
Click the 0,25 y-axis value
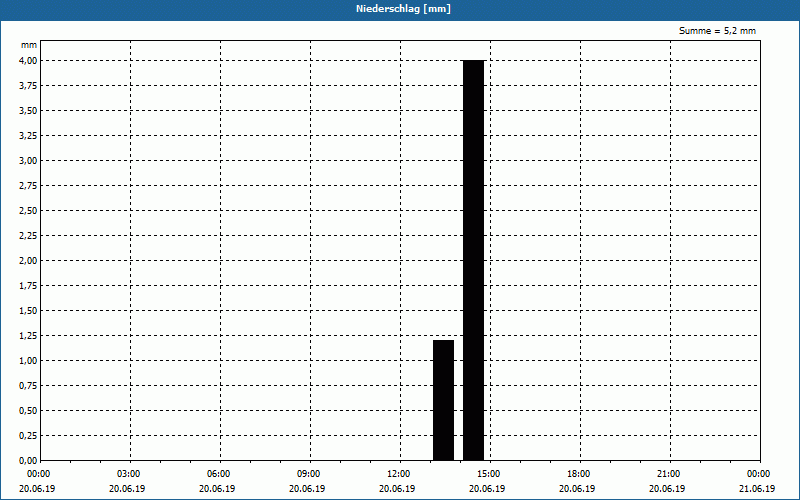[28, 436]
